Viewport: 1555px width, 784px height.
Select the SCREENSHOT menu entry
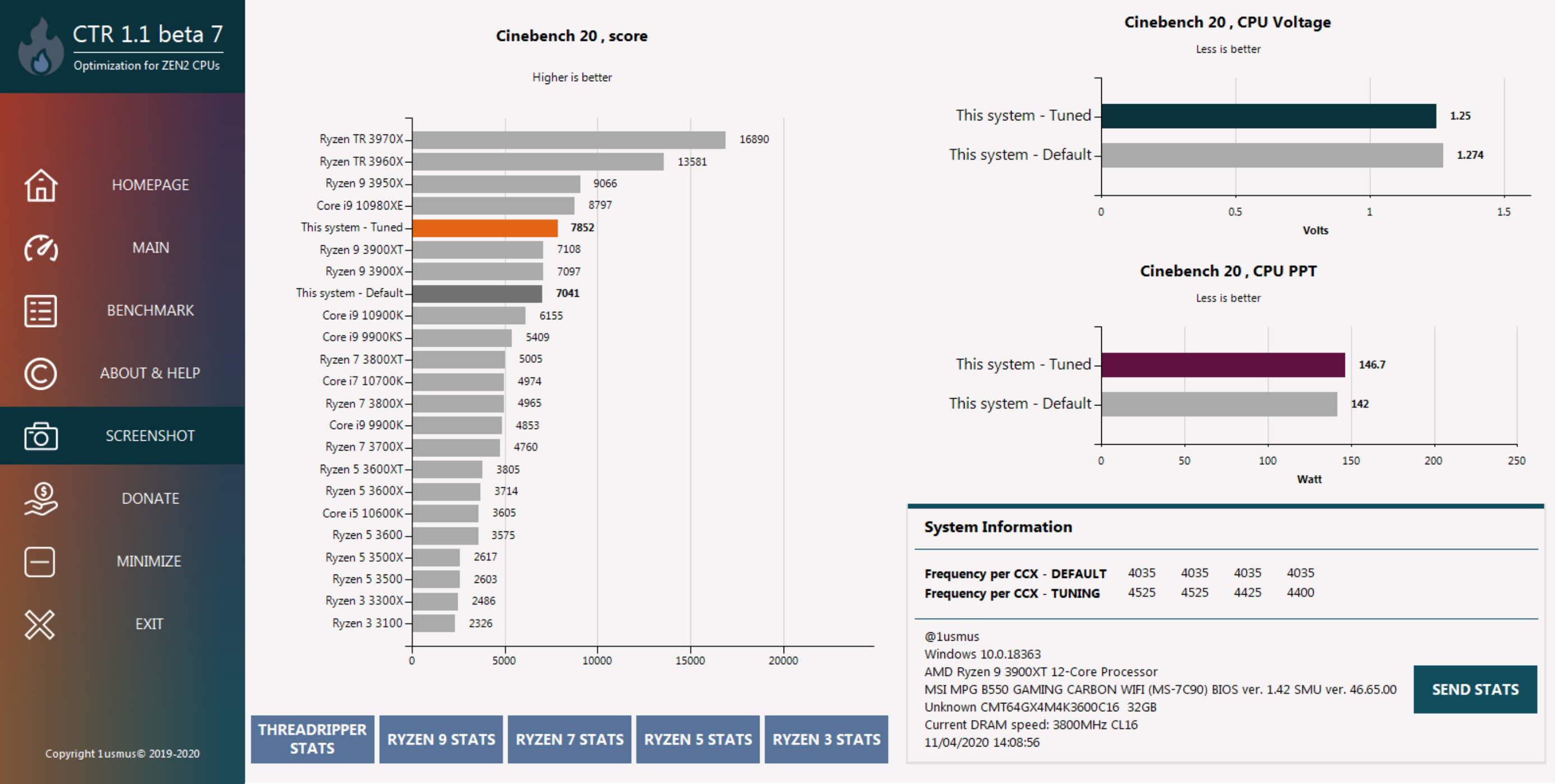tap(150, 436)
